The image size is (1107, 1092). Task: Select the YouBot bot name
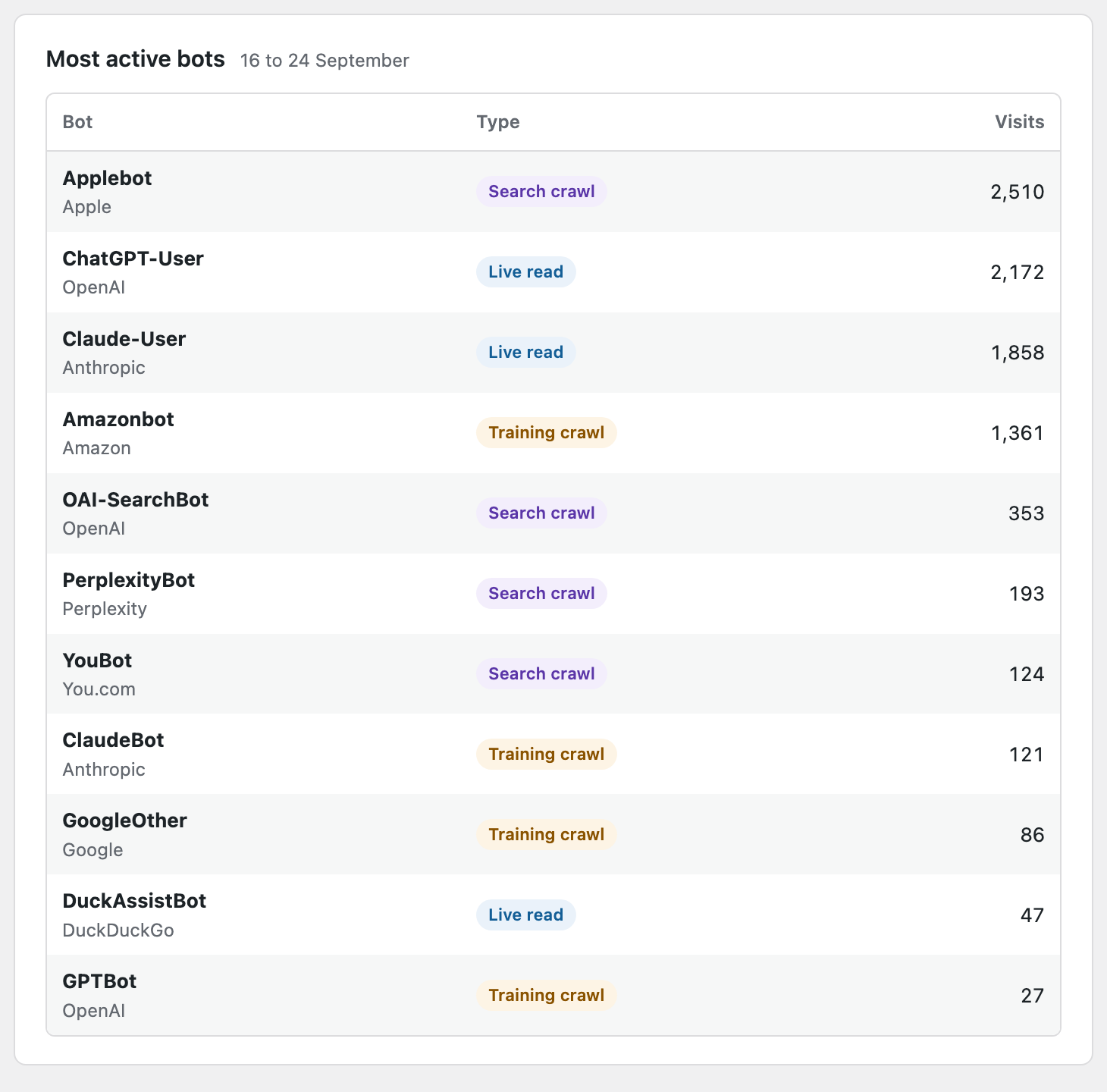(97, 661)
